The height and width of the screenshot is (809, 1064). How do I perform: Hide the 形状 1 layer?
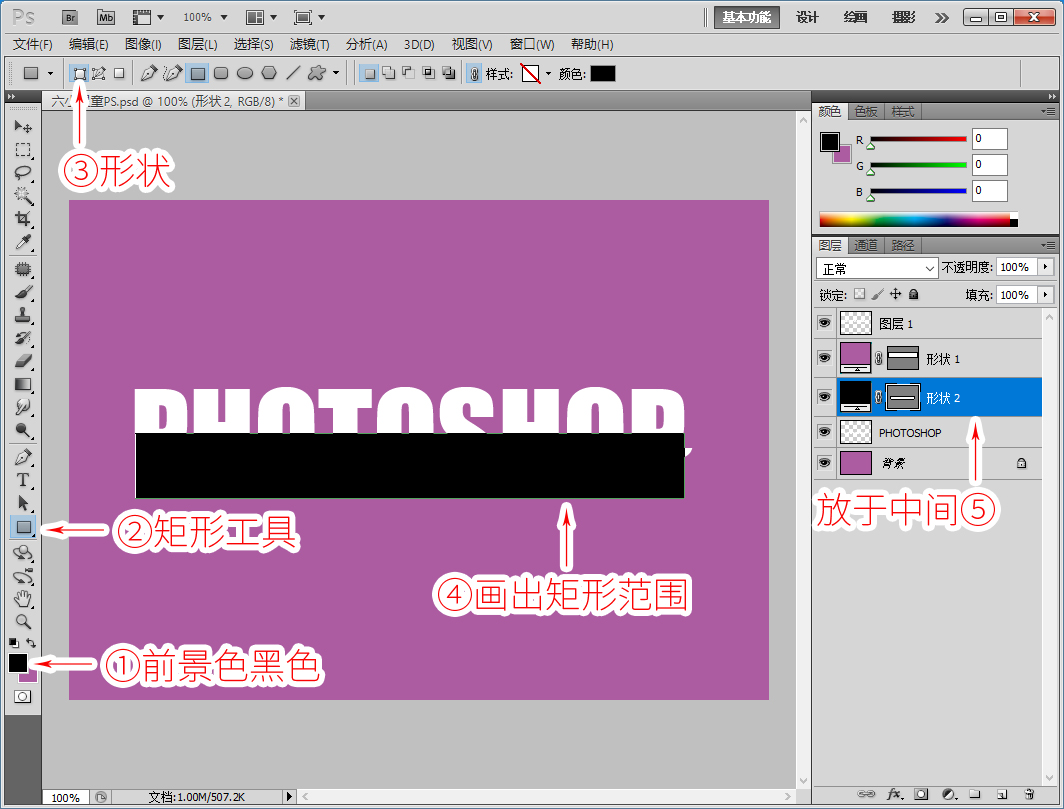824,358
